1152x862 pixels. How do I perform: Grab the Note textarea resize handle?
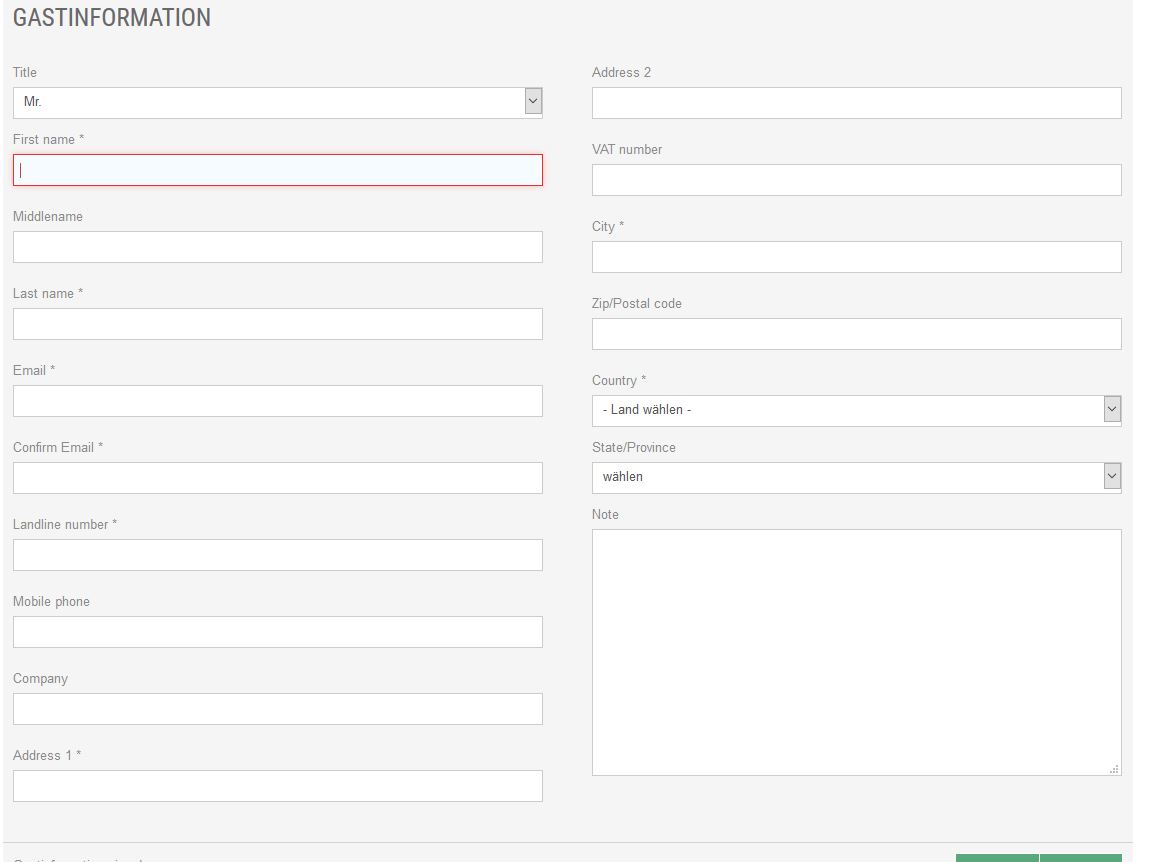click(x=1114, y=769)
